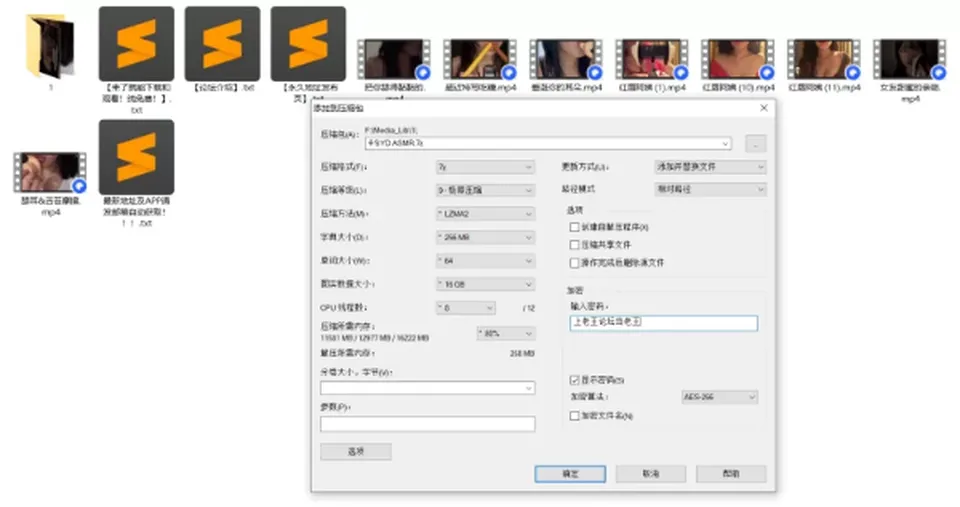Enable delete files after compression checkbox

574,263
